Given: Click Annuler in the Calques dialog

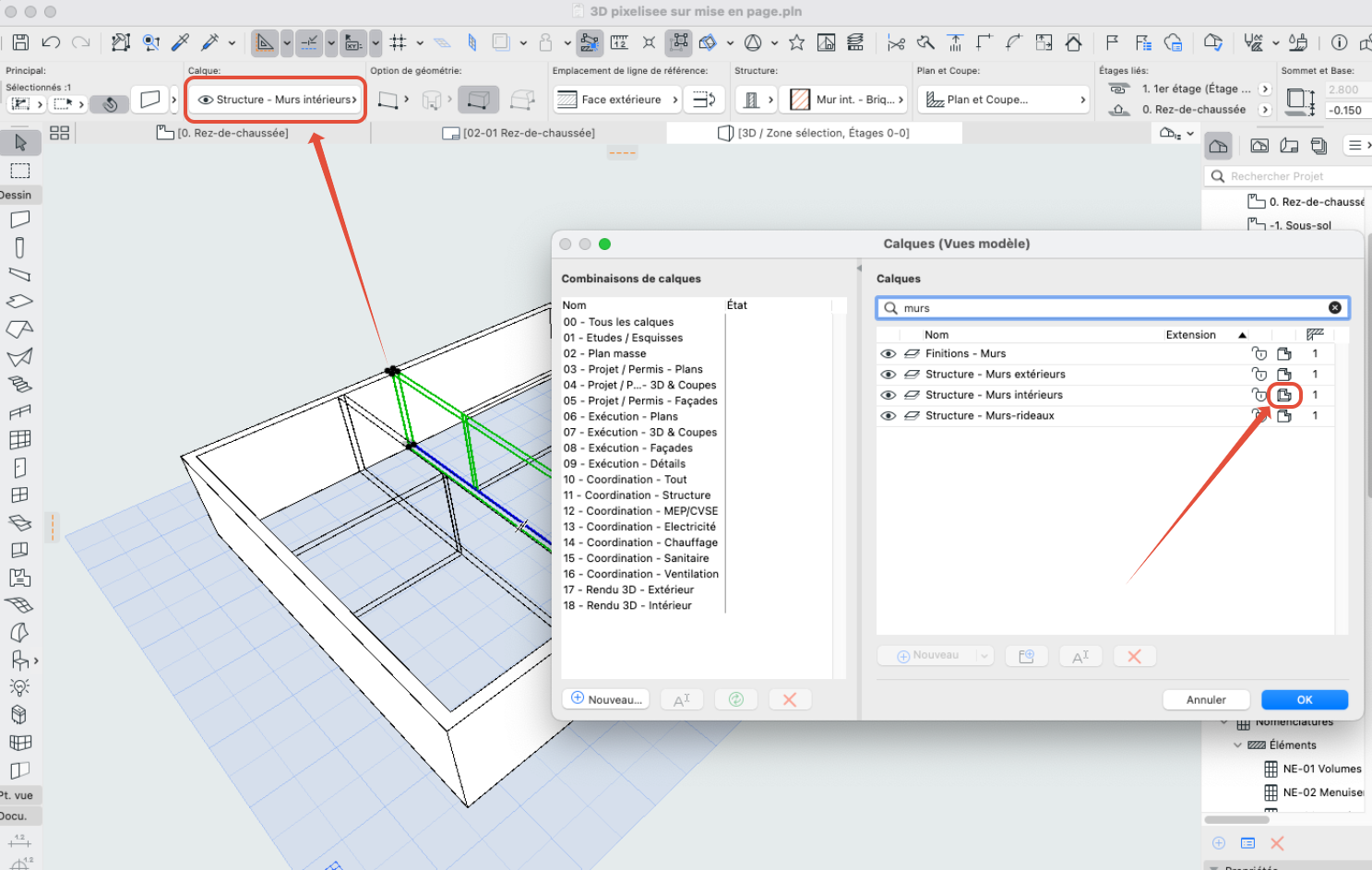Looking at the screenshot, I should coord(1206,700).
